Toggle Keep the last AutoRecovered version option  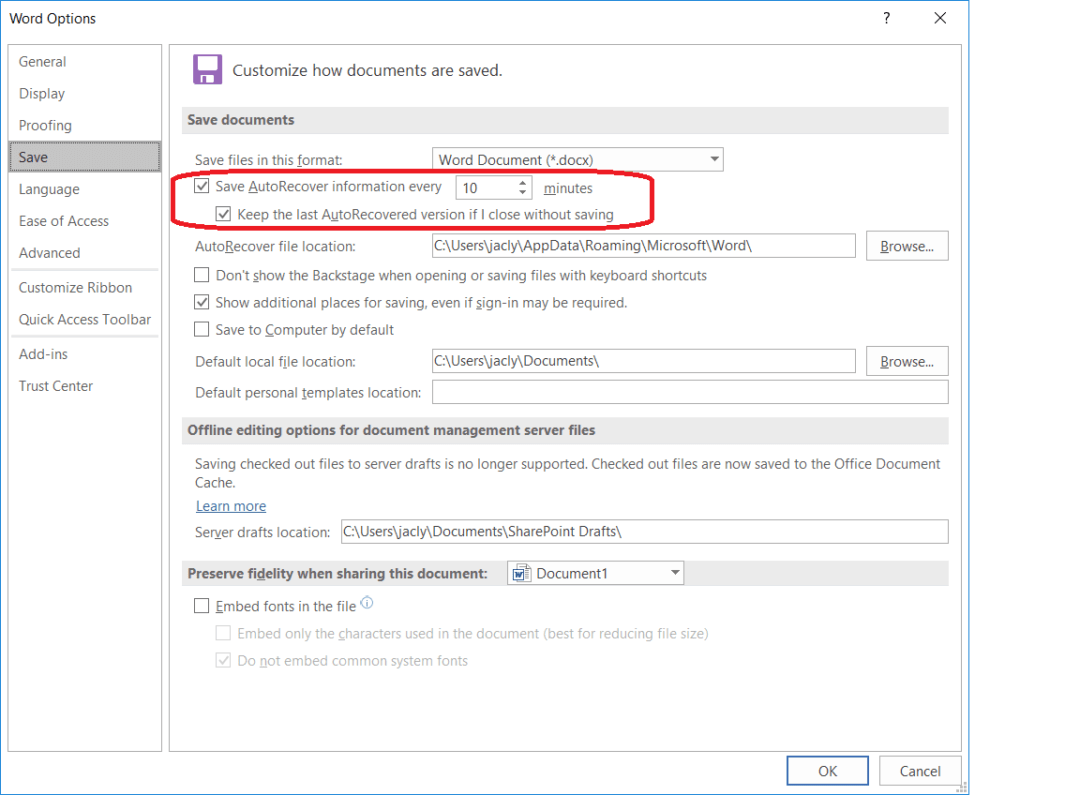pyautogui.click(x=223, y=214)
